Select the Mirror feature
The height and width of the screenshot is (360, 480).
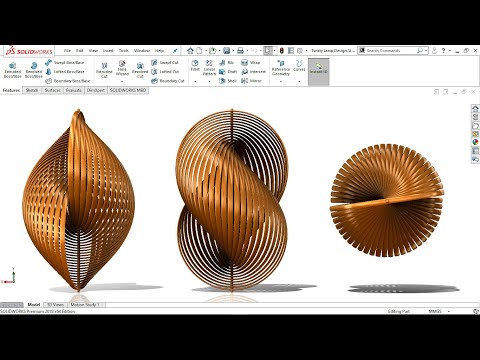[x=251, y=81]
